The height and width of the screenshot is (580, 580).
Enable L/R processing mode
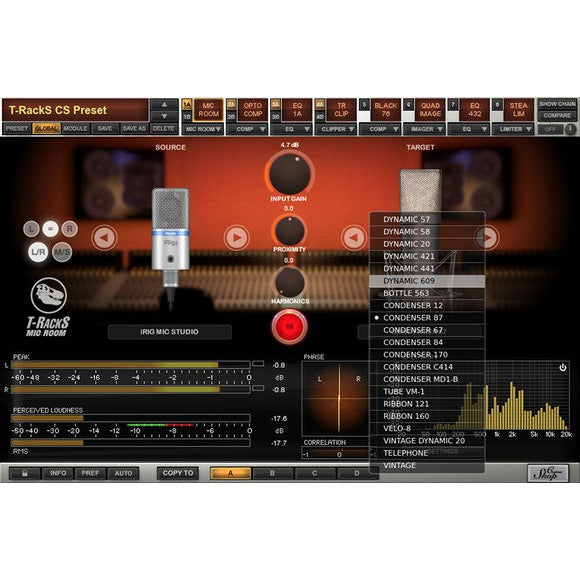(x=38, y=252)
